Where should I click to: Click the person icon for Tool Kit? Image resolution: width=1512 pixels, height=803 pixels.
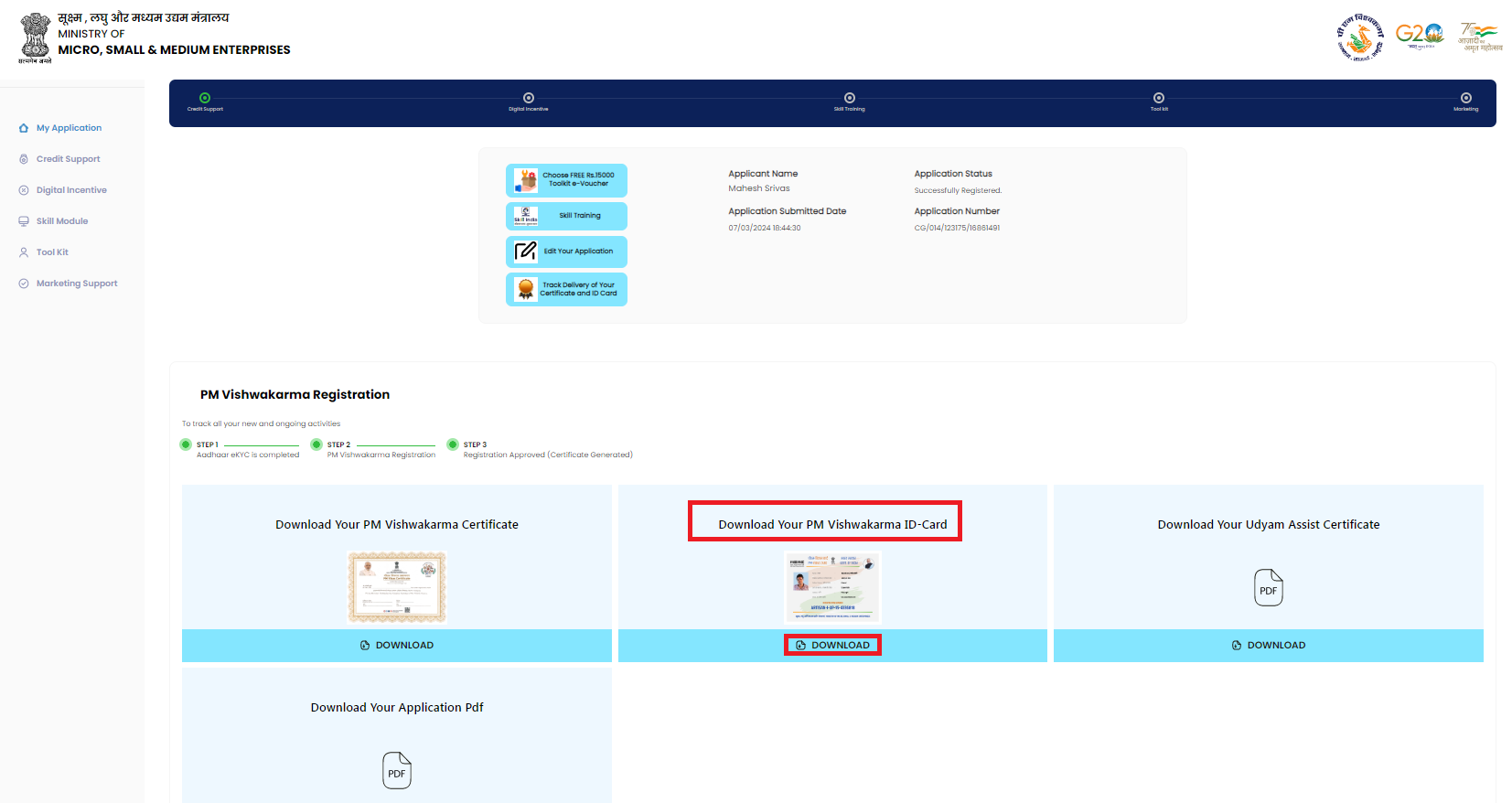coord(24,252)
